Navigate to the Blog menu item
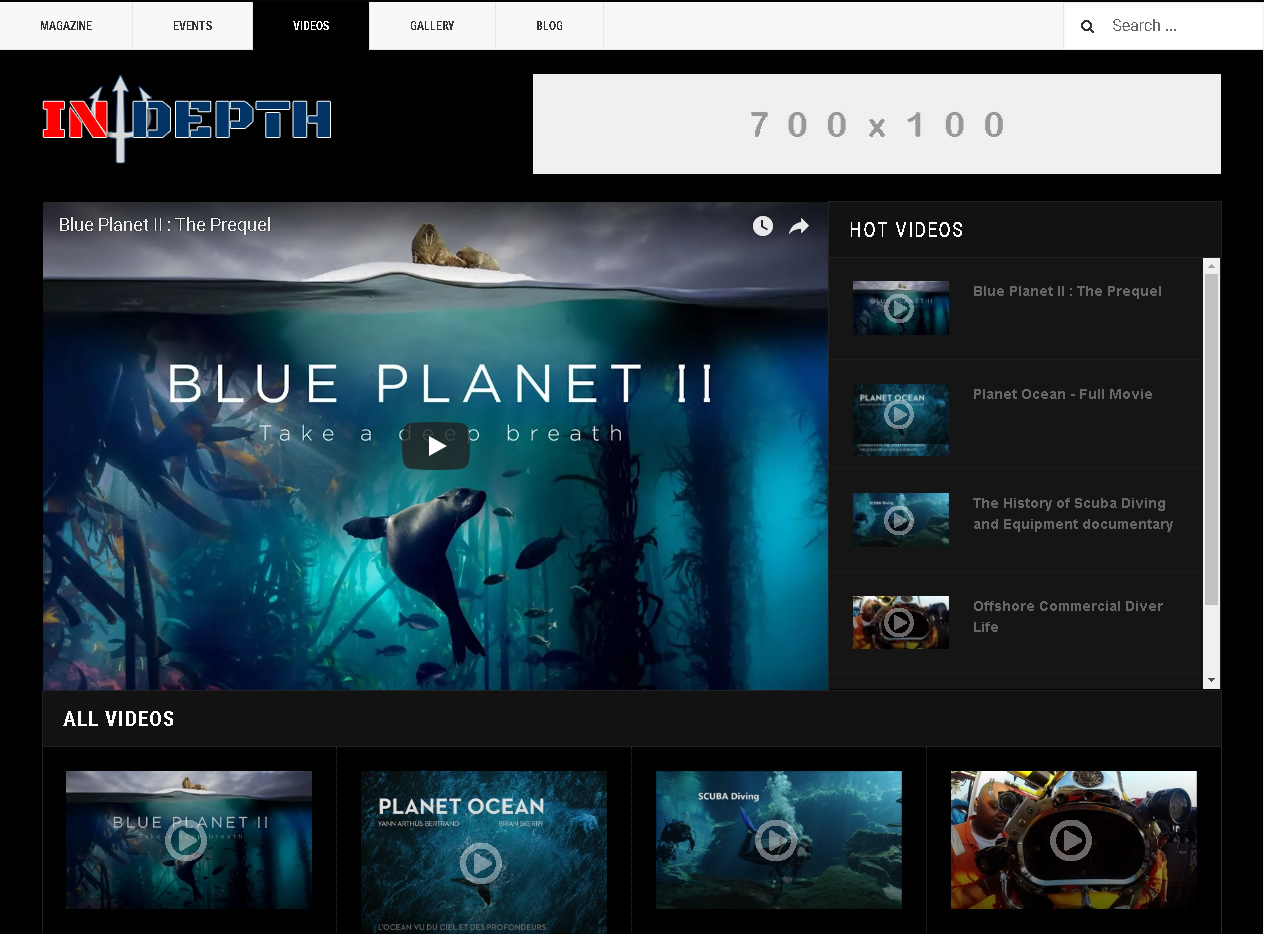The image size is (1264, 934). tap(549, 26)
